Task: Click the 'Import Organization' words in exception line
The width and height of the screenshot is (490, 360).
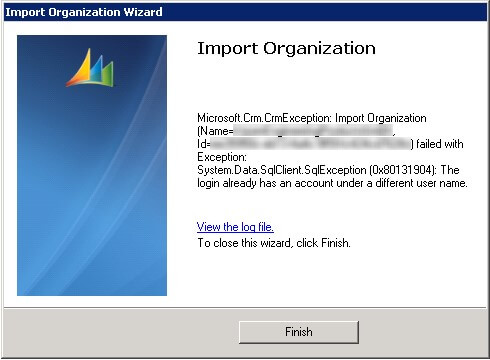Action: click(380, 118)
